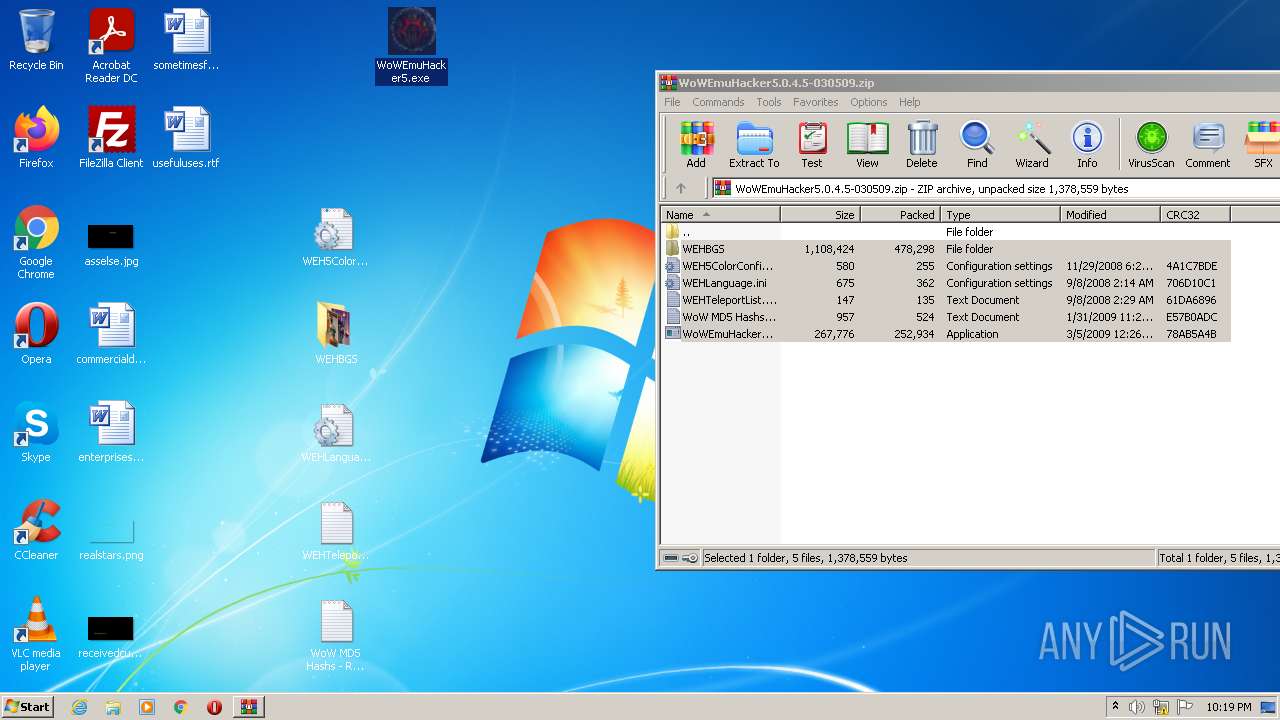Open the Tools menu
This screenshot has height=720, width=1280.
pyautogui.click(x=769, y=102)
